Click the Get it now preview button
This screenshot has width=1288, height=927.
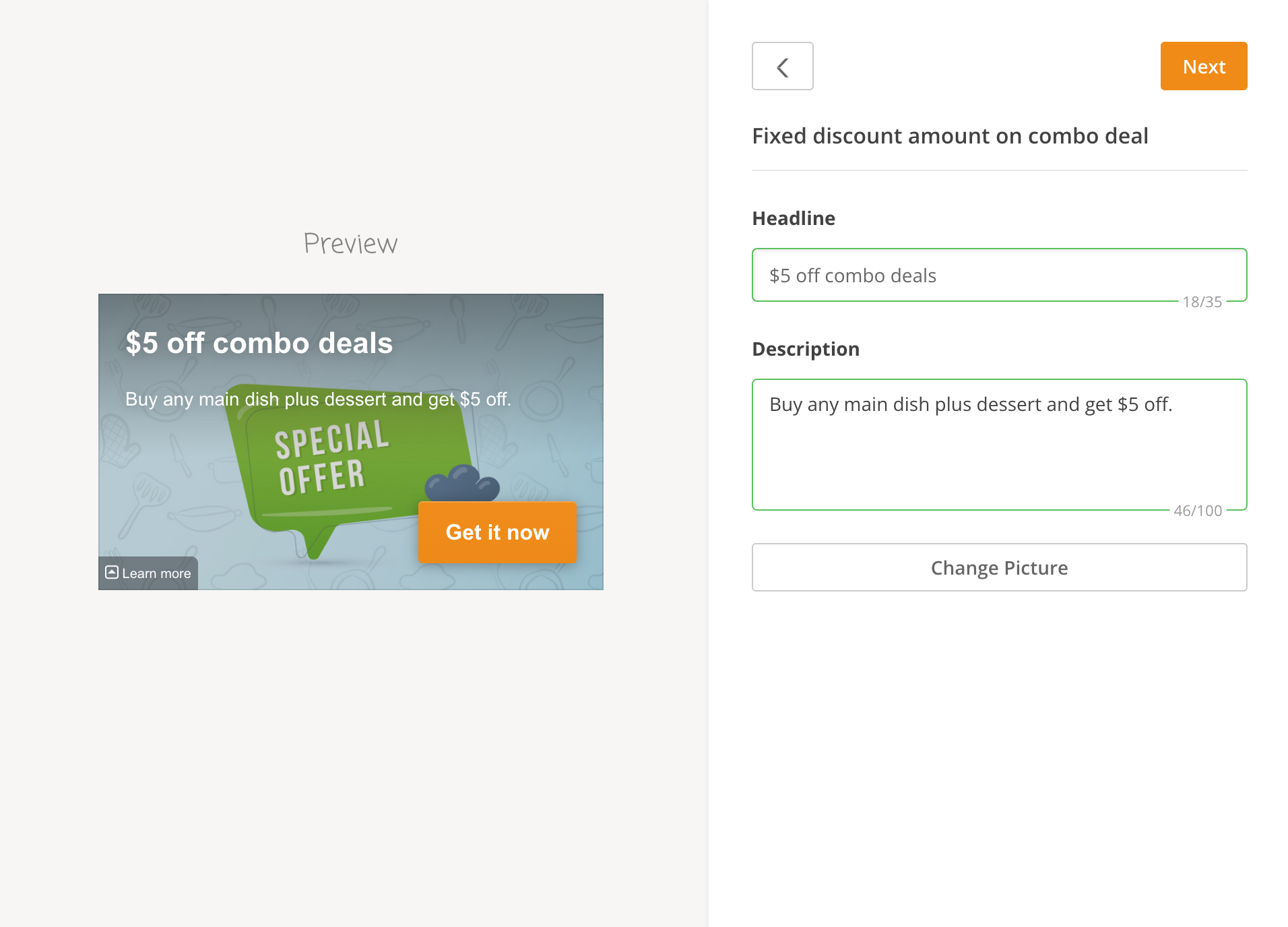(x=497, y=532)
